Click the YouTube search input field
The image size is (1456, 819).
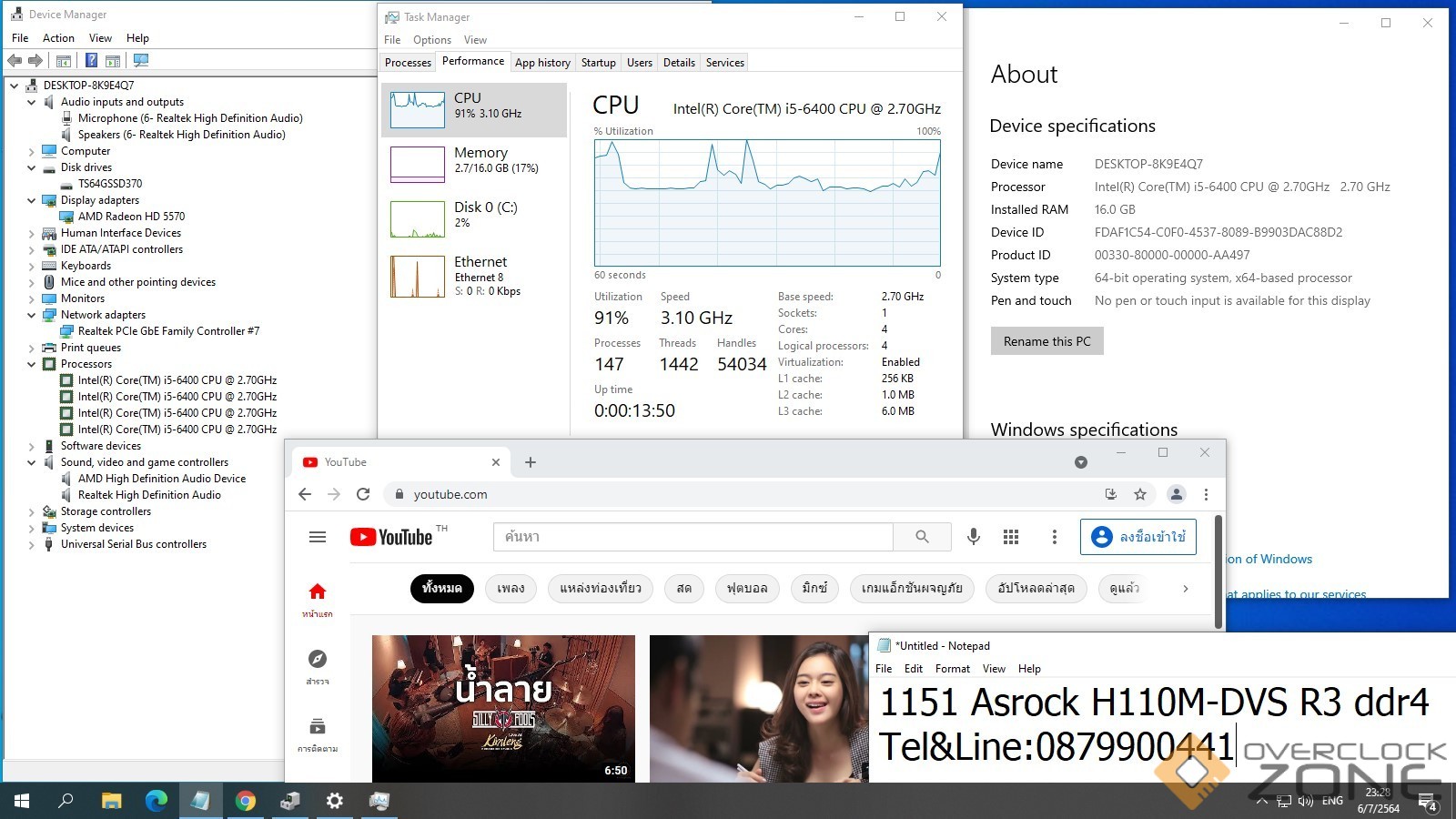coord(692,537)
